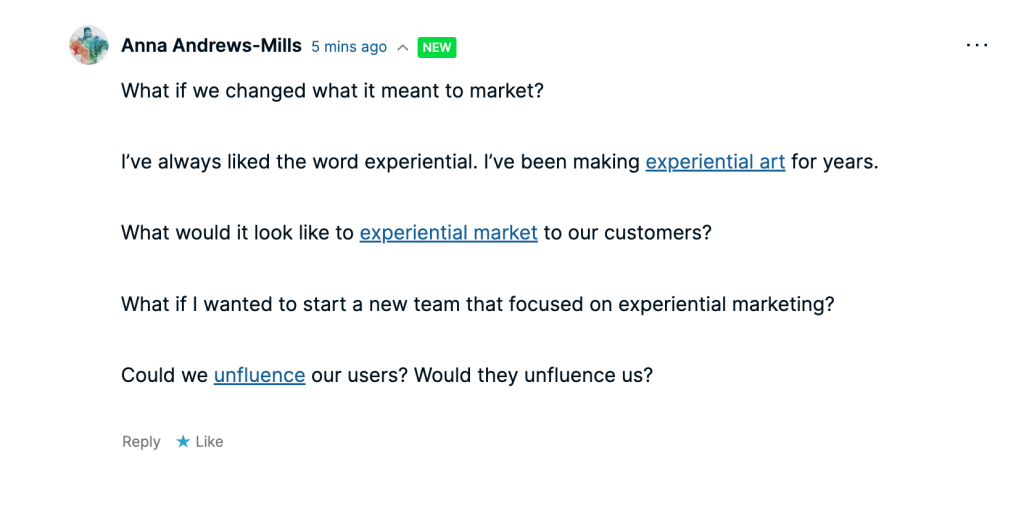Click Anna Andrews-Mills' profile avatar
The width and height of the screenshot is (1024, 519).
89,46
